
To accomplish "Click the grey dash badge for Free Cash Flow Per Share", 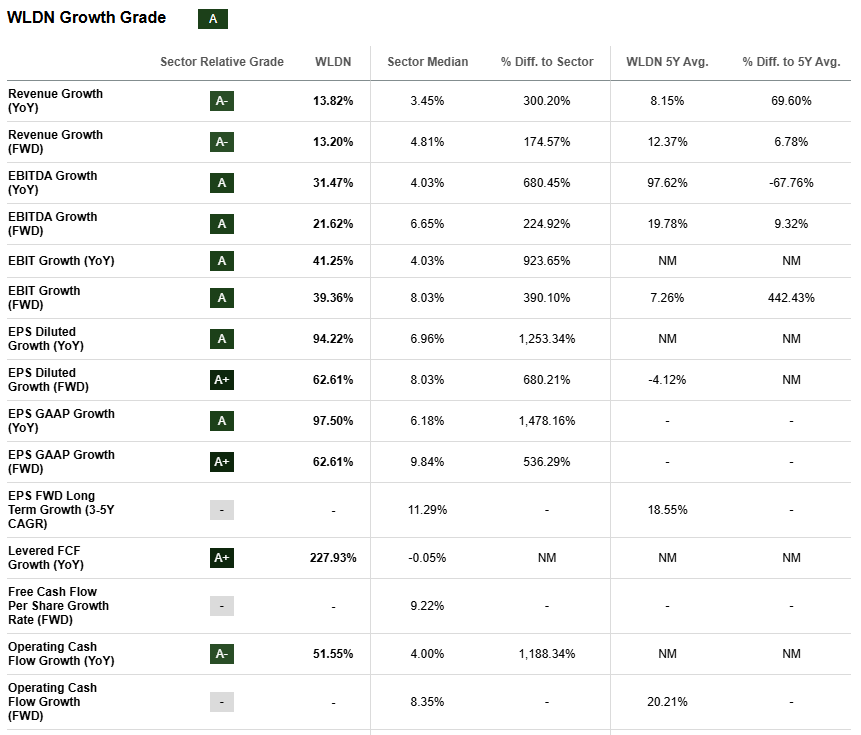I will pyautogui.click(x=222, y=606).
